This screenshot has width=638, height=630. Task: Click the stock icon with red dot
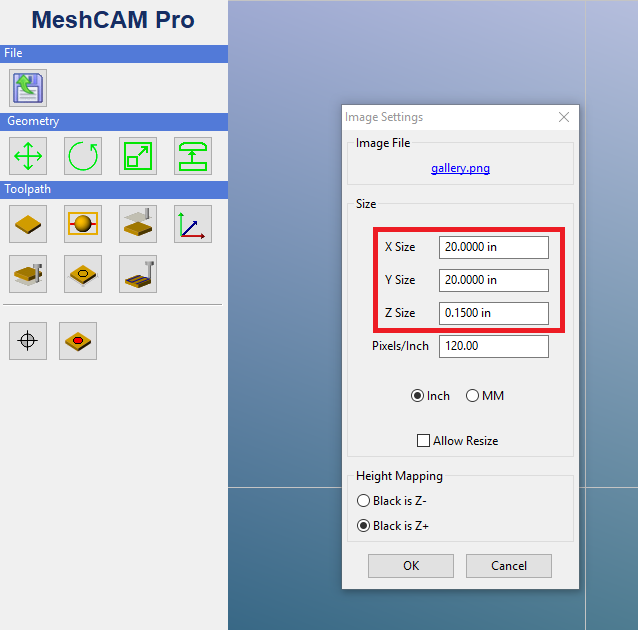point(78,341)
